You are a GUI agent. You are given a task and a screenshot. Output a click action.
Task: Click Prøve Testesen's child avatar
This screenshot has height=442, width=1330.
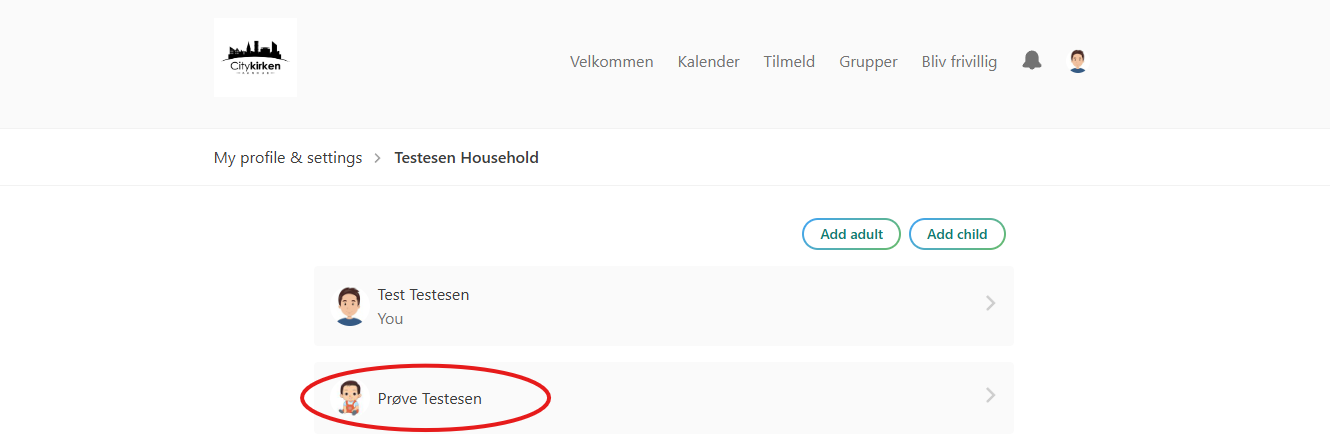(350, 398)
